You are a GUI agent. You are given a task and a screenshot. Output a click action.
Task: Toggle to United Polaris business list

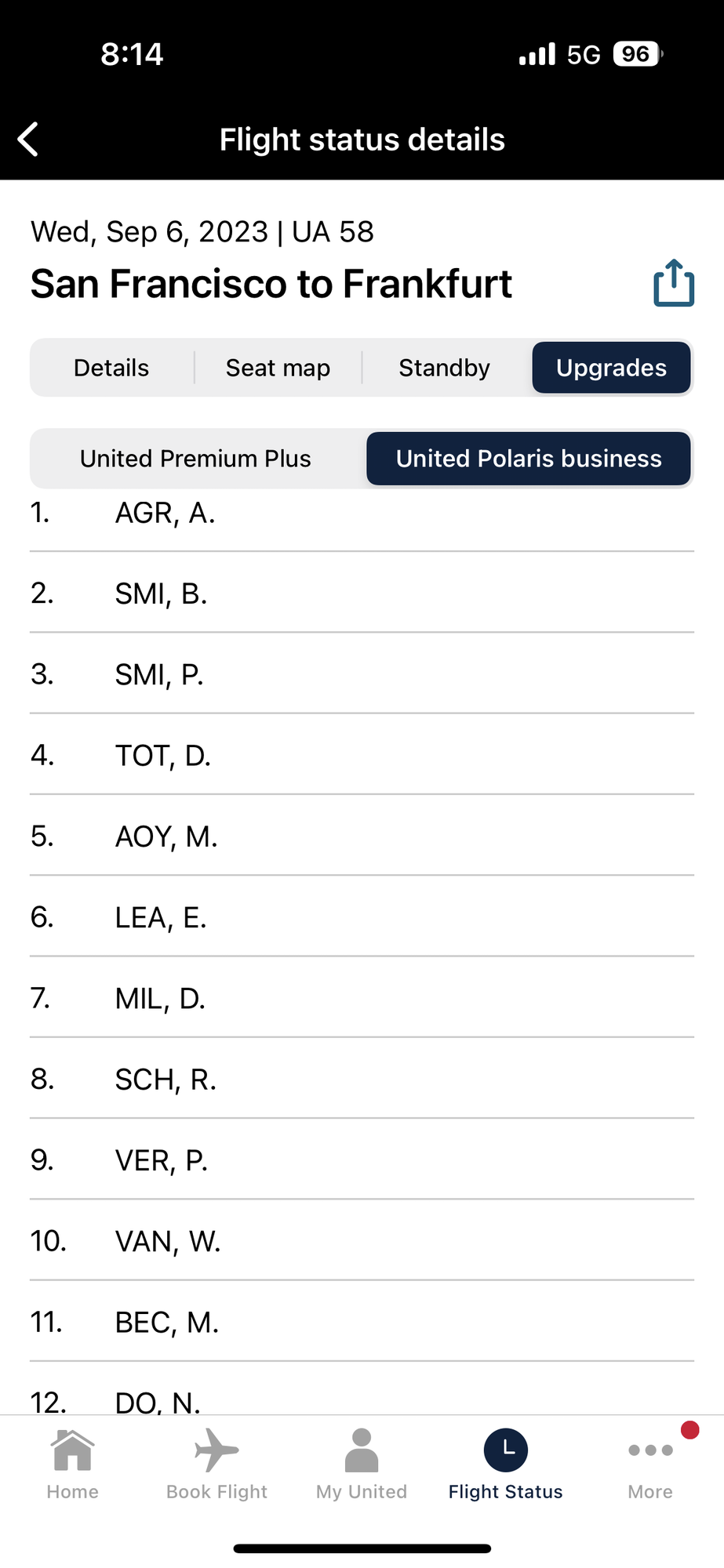529,459
